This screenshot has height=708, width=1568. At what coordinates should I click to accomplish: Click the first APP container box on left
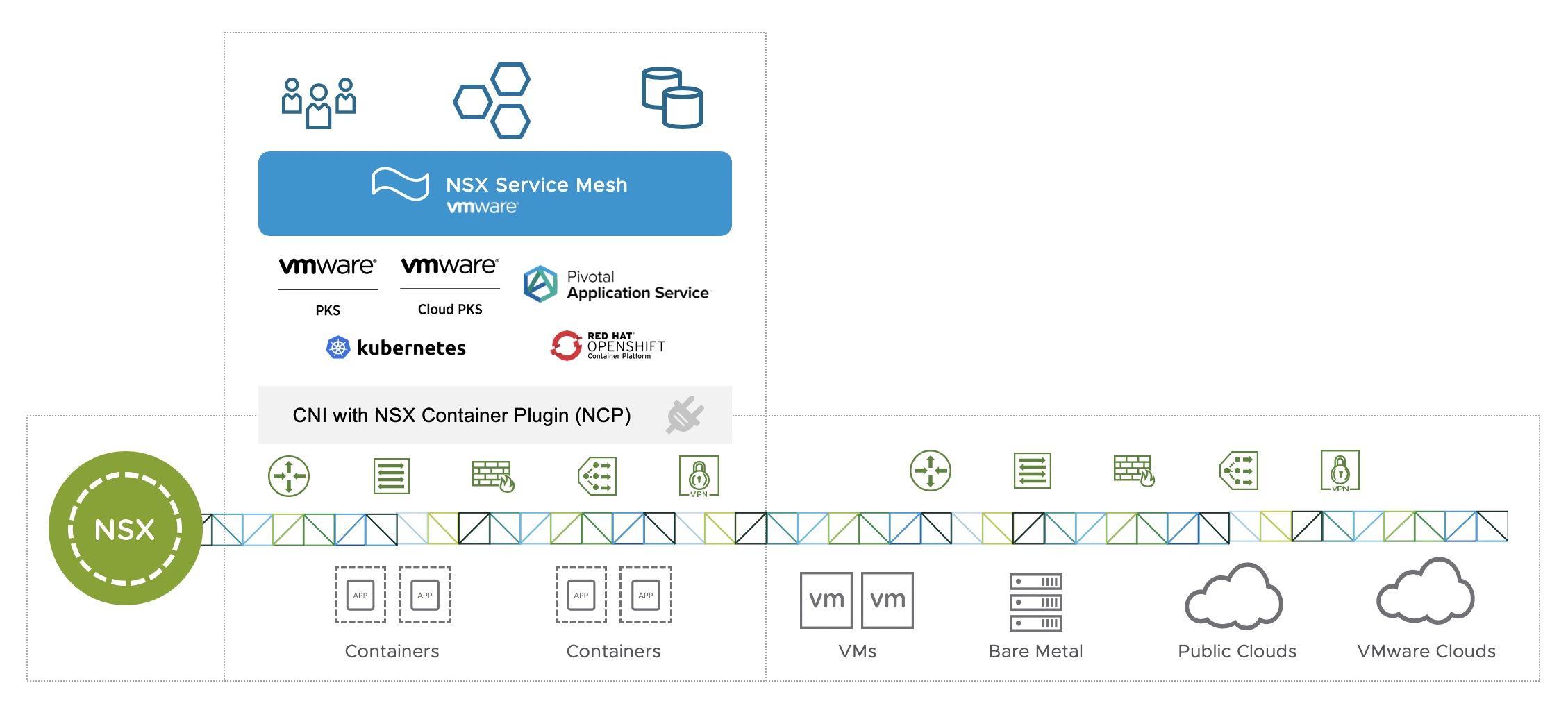point(360,595)
